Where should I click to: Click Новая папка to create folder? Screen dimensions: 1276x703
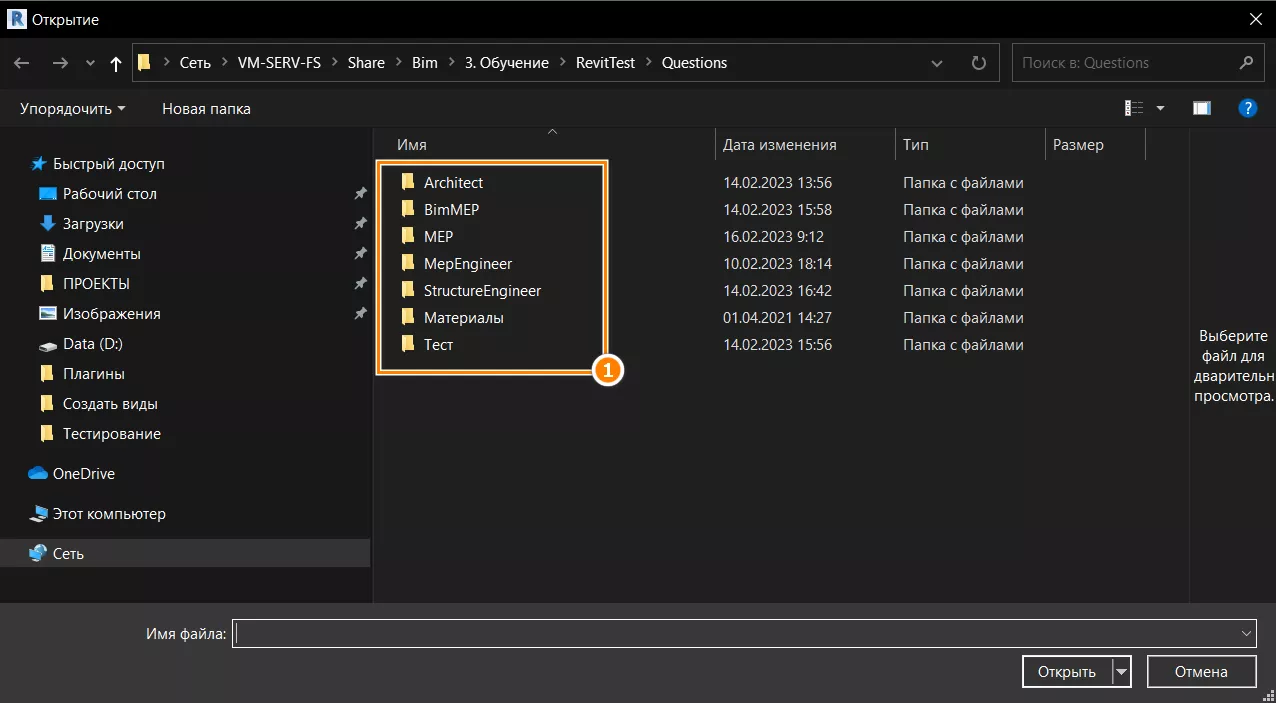click(x=206, y=108)
